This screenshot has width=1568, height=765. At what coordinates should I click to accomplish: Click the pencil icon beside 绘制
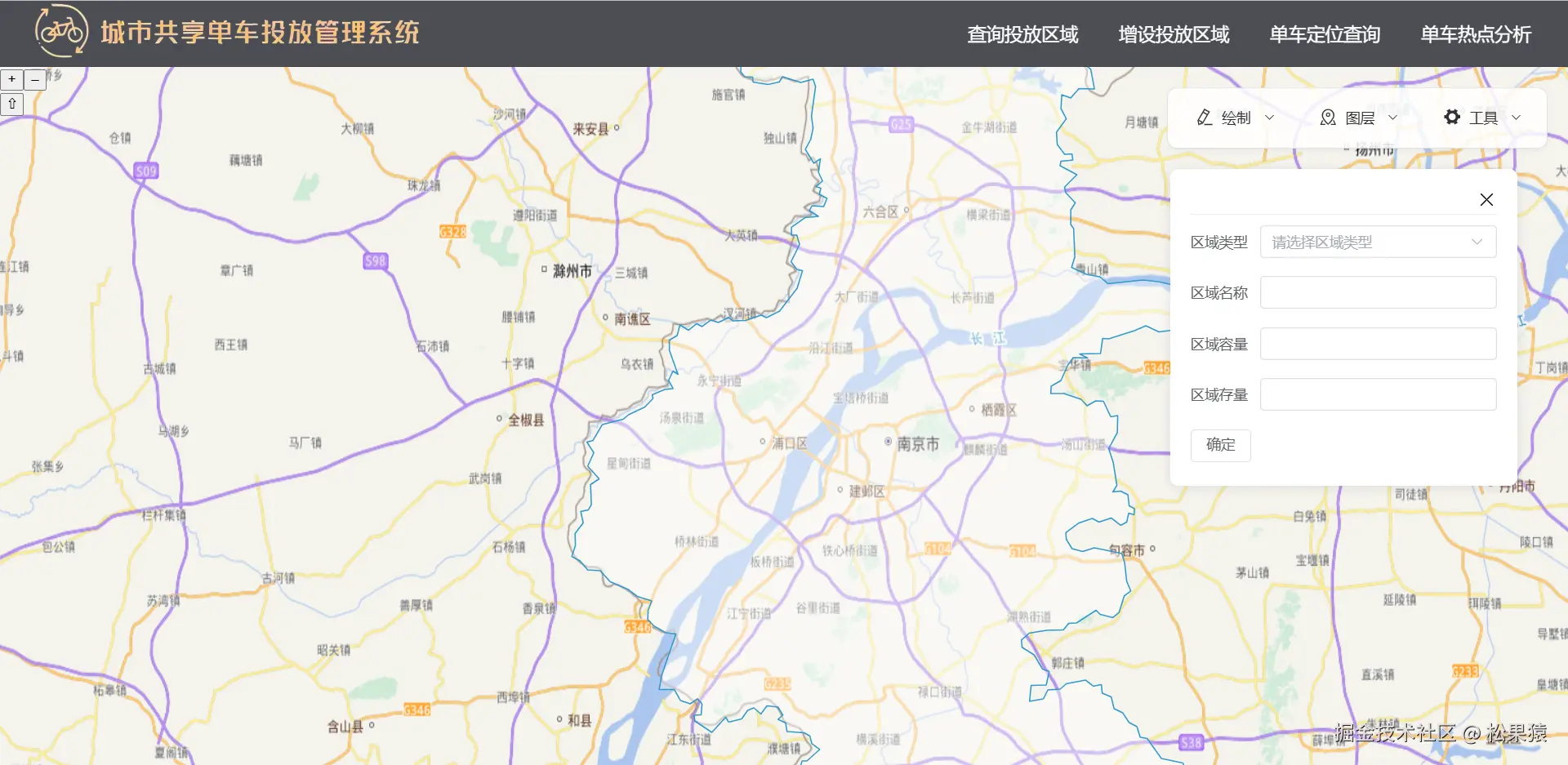[x=1204, y=118]
